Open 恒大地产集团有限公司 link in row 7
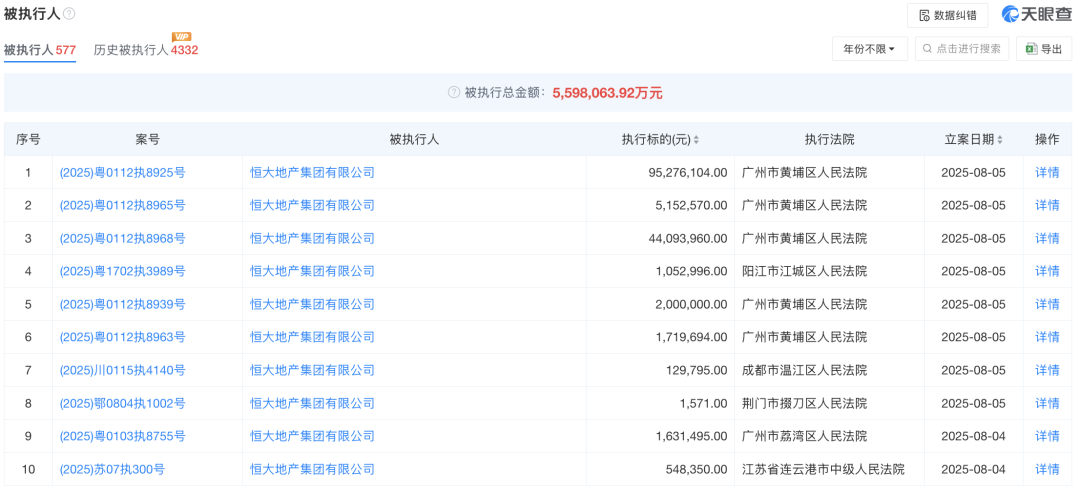1080x494 pixels. coord(312,371)
